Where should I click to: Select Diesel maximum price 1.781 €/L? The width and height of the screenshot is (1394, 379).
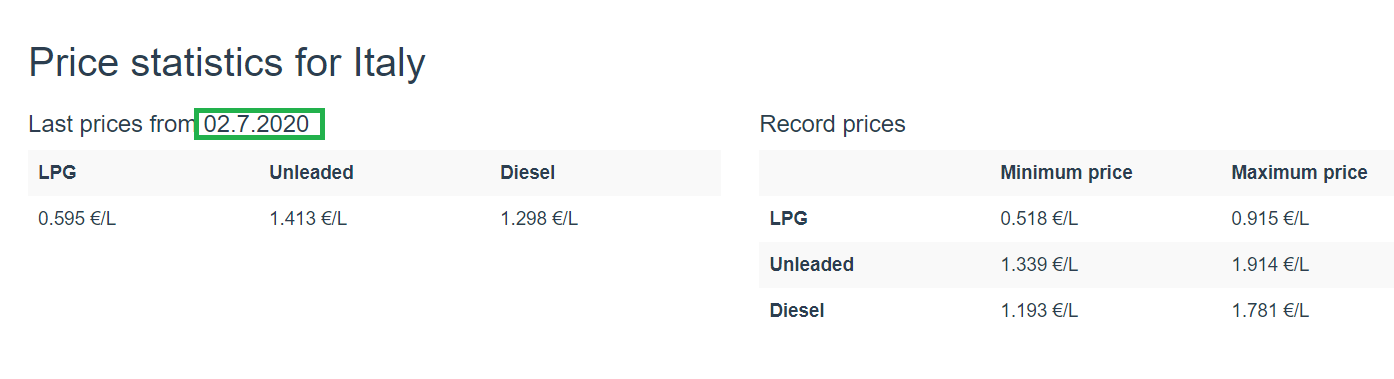[1270, 310]
